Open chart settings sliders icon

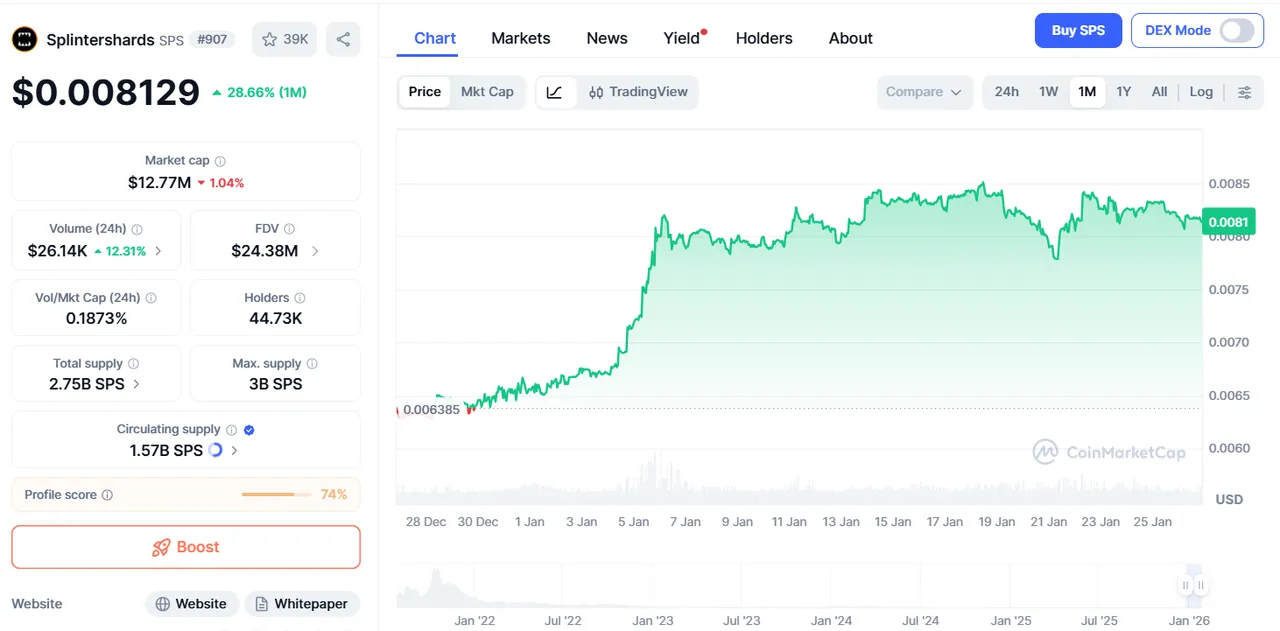(1244, 92)
